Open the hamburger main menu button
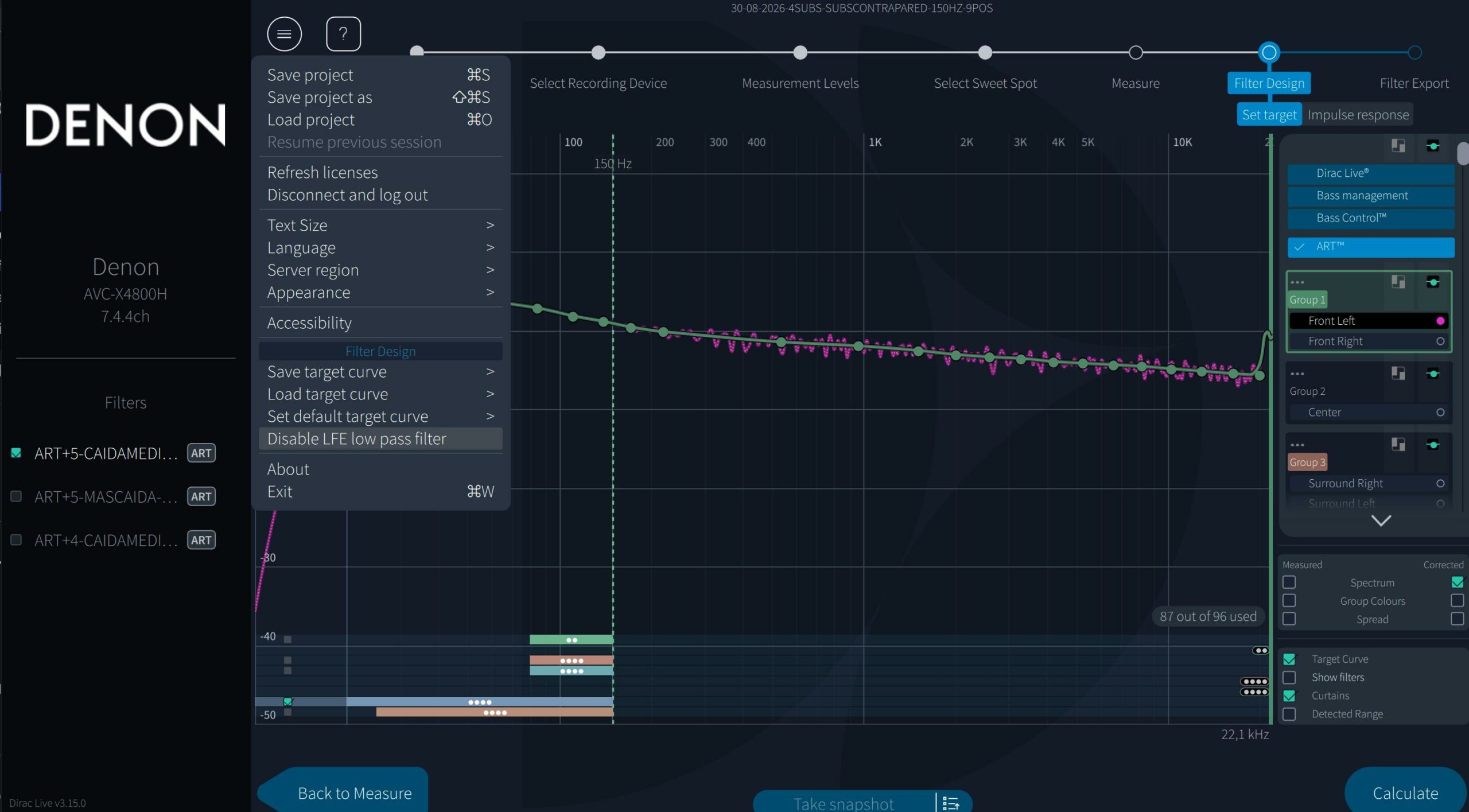Screen dimensions: 1469x812 coord(284,34)
